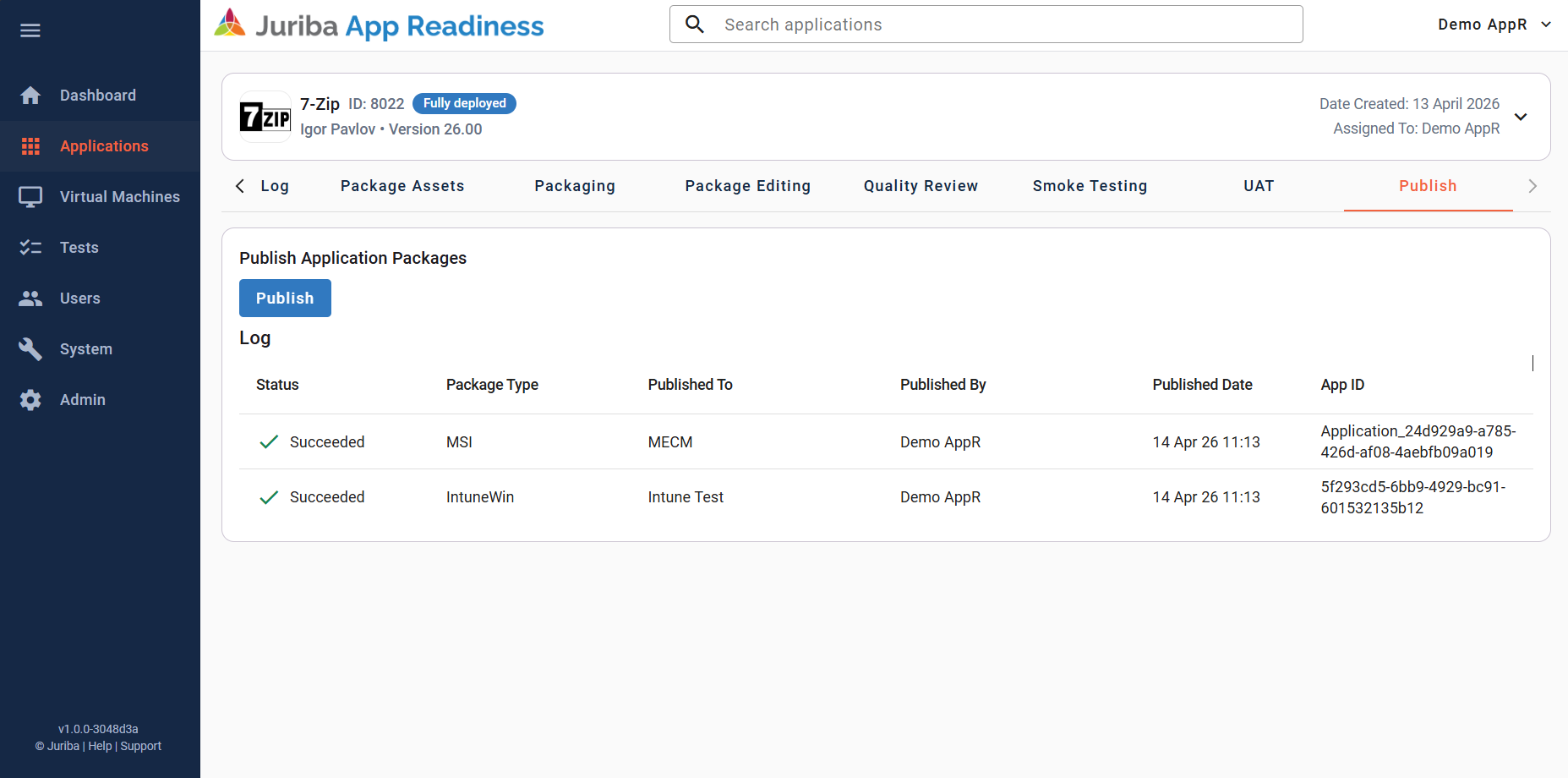Switch to the Smoke Testing tab
The image size is (1568, 778).
1090,186
